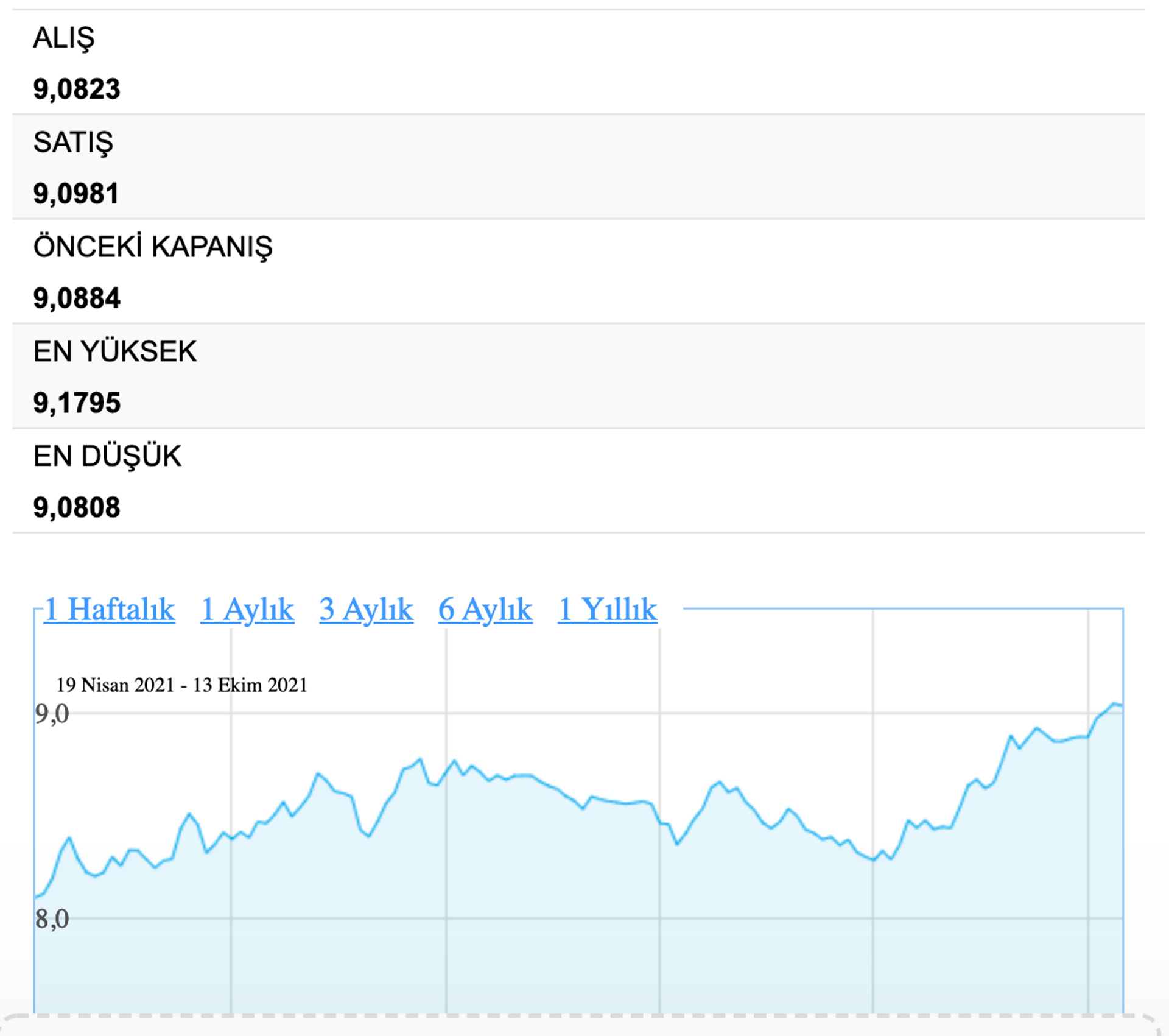Select the highest value 9,1795
This screenshot has width=1169, height=1036.
[x=77, y=403]
